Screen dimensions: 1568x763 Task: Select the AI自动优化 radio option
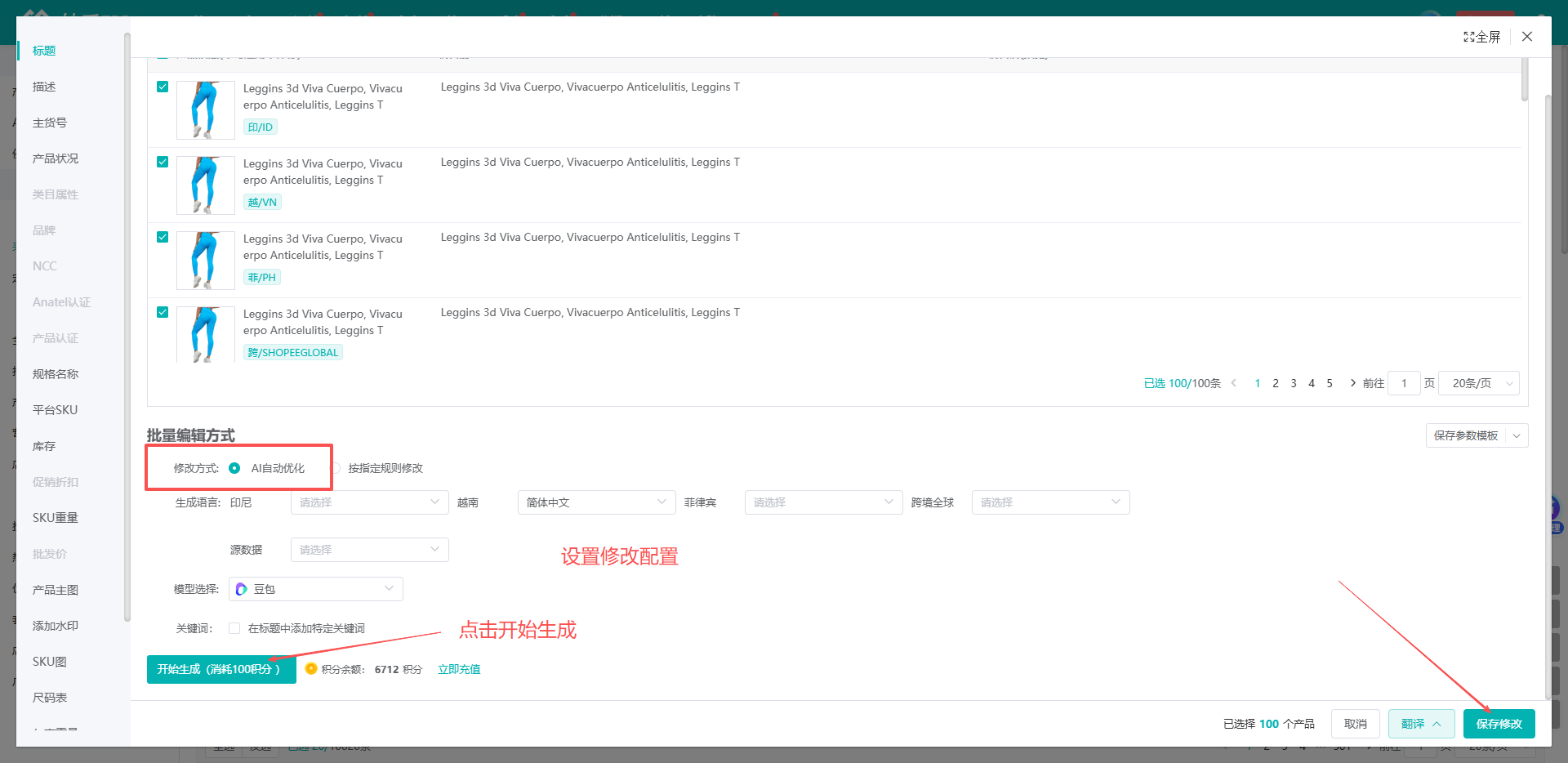pos(234,468)
